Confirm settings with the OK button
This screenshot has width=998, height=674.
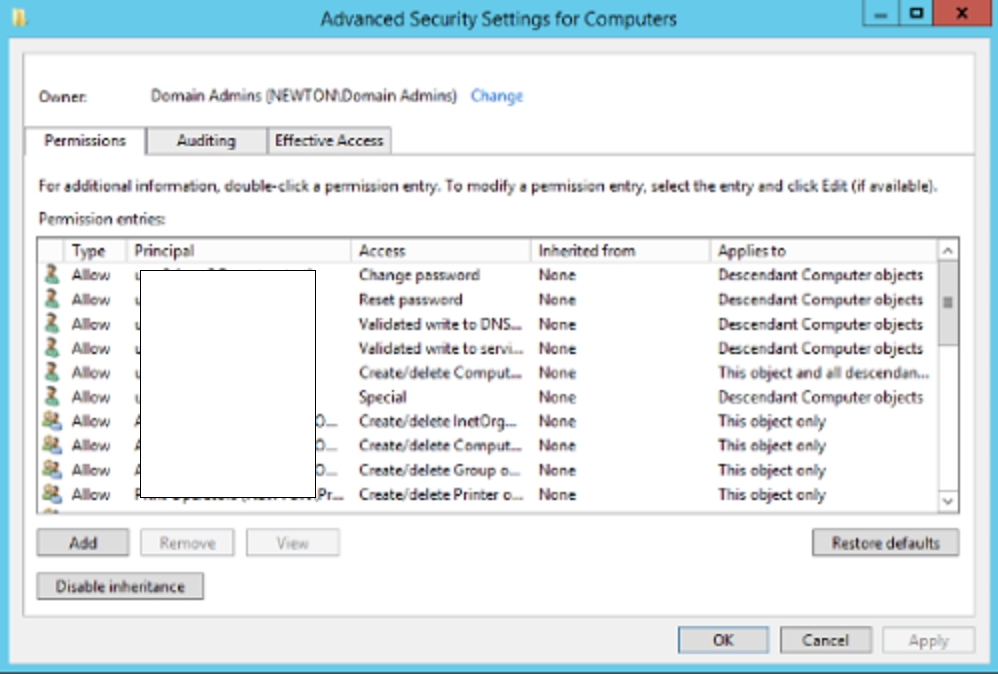tap(723, 639)
